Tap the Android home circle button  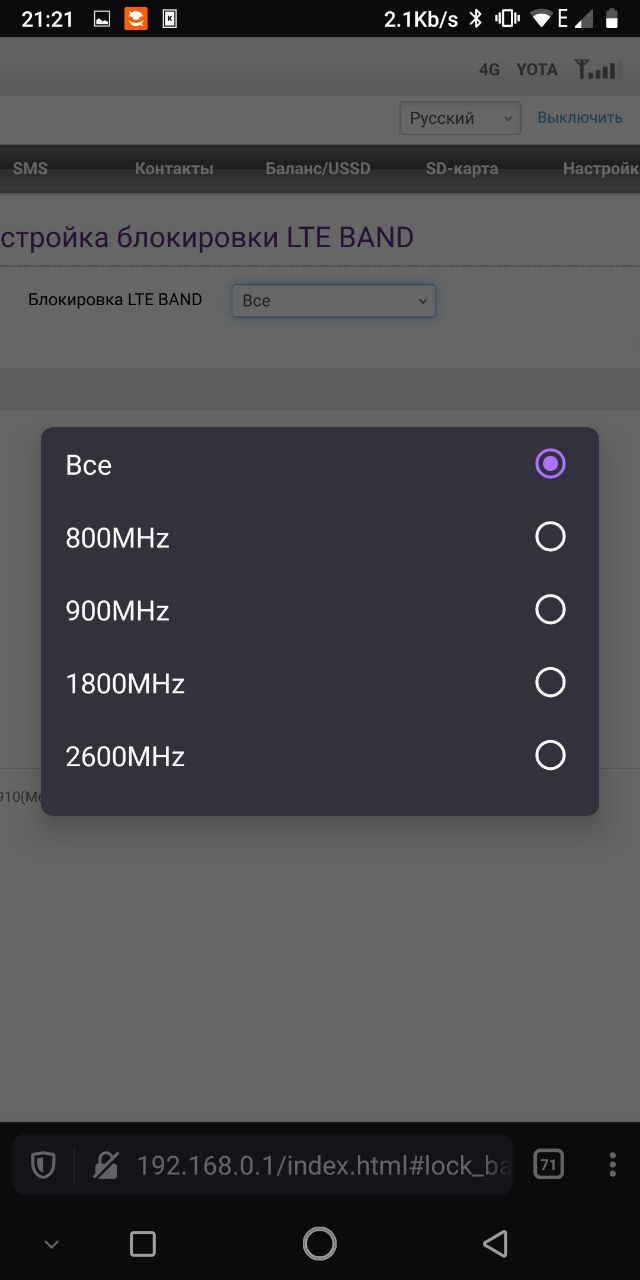point(320,1243)
